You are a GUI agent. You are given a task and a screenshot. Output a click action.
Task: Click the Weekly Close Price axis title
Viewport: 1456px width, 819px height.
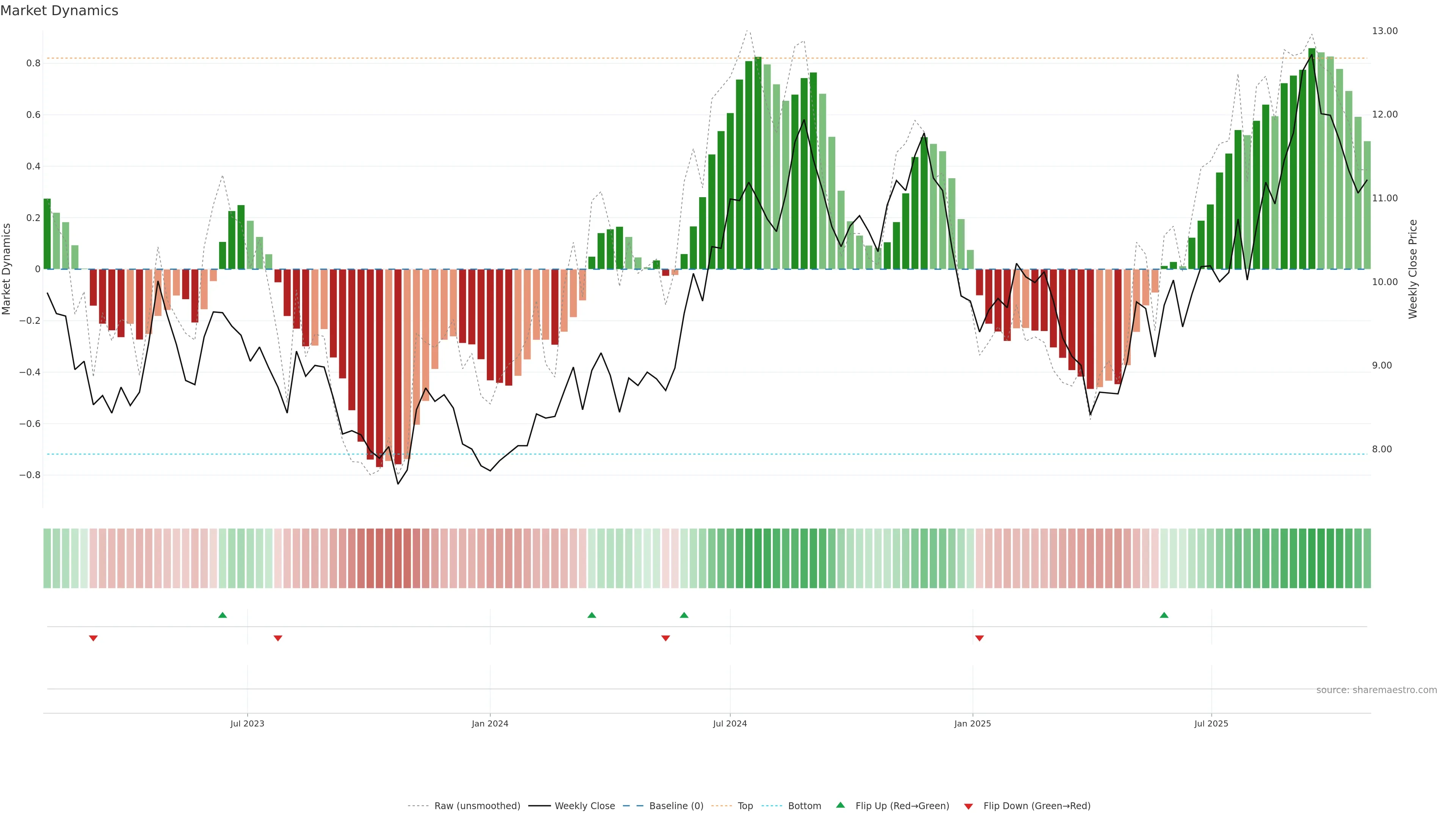pyautogui.click(x=1413, y=269)
